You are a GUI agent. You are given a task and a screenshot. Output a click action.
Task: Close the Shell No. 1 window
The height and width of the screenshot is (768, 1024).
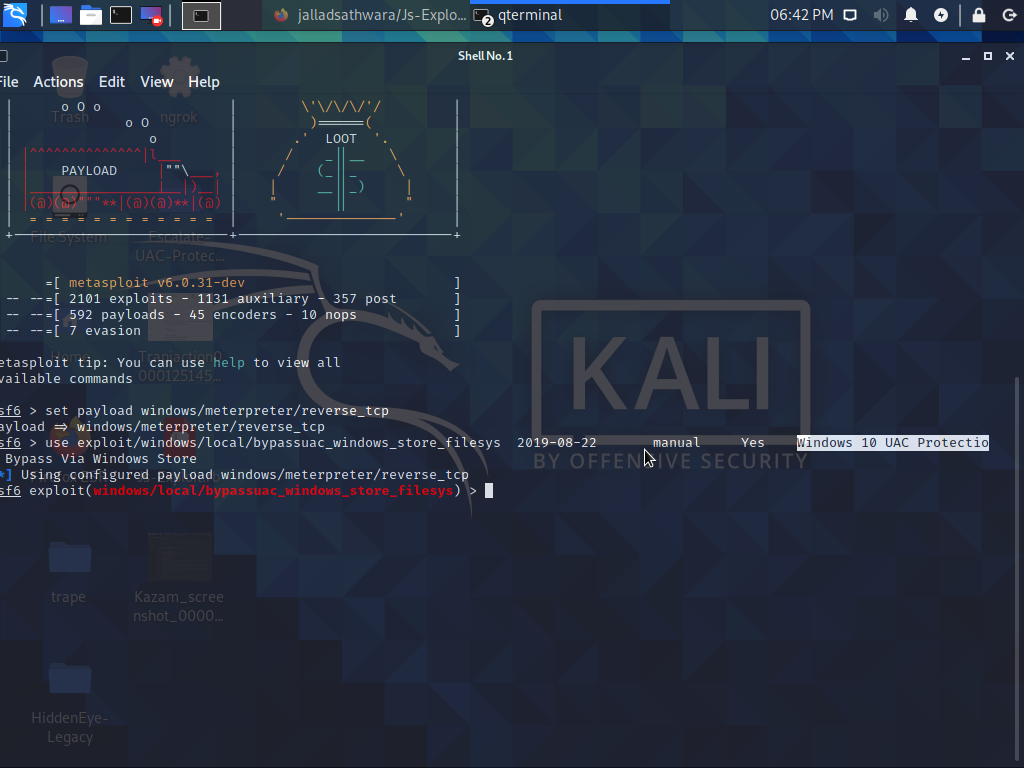(1010, 56)
